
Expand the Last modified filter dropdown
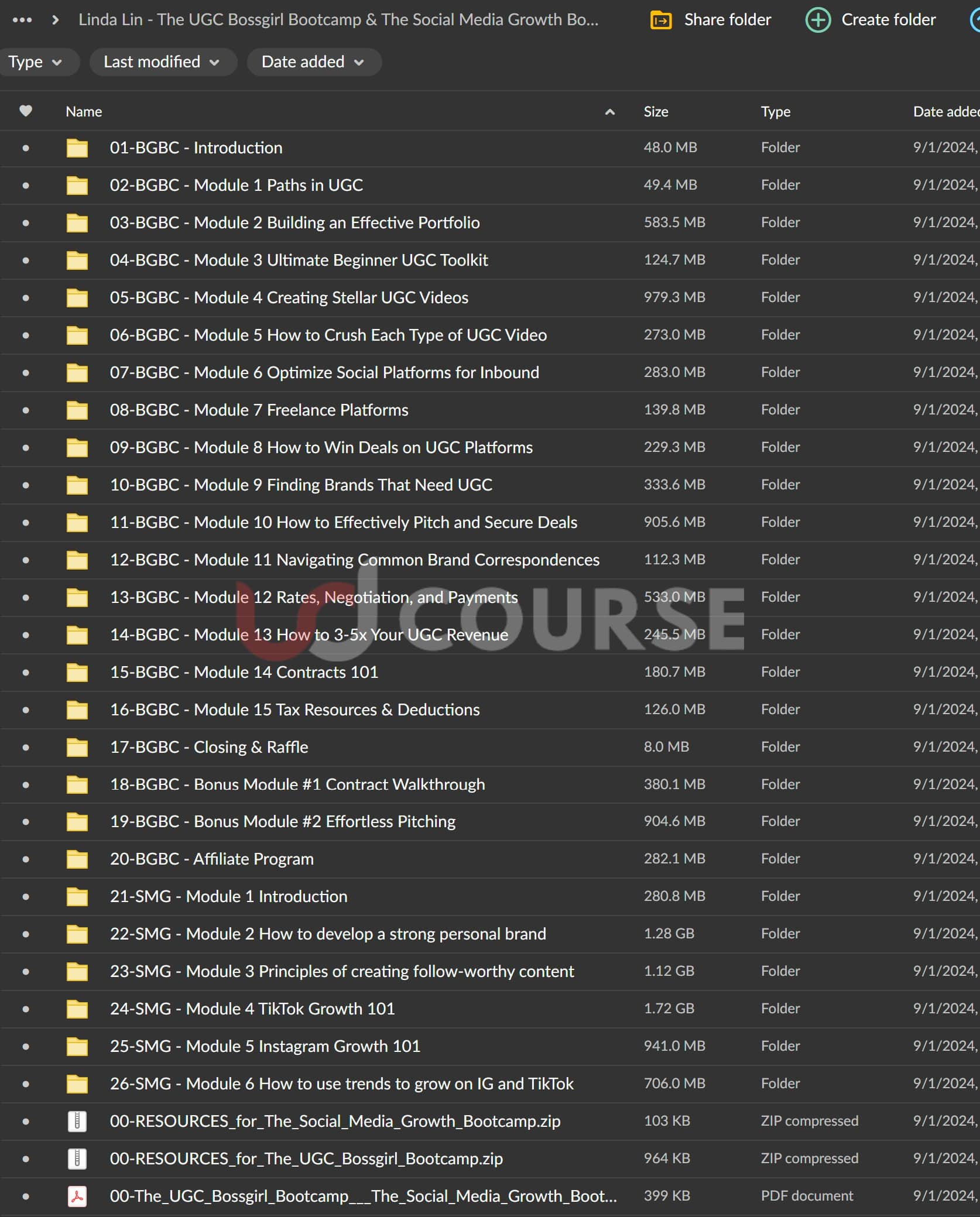[162, 62]
